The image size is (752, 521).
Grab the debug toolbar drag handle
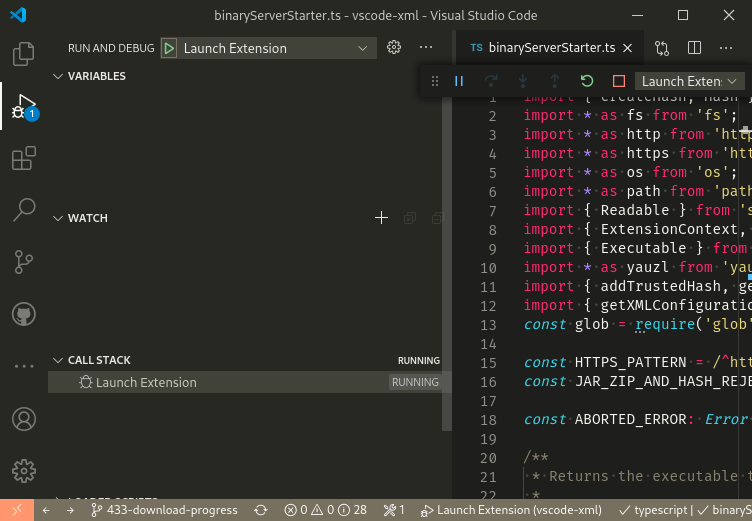(435, 81)
